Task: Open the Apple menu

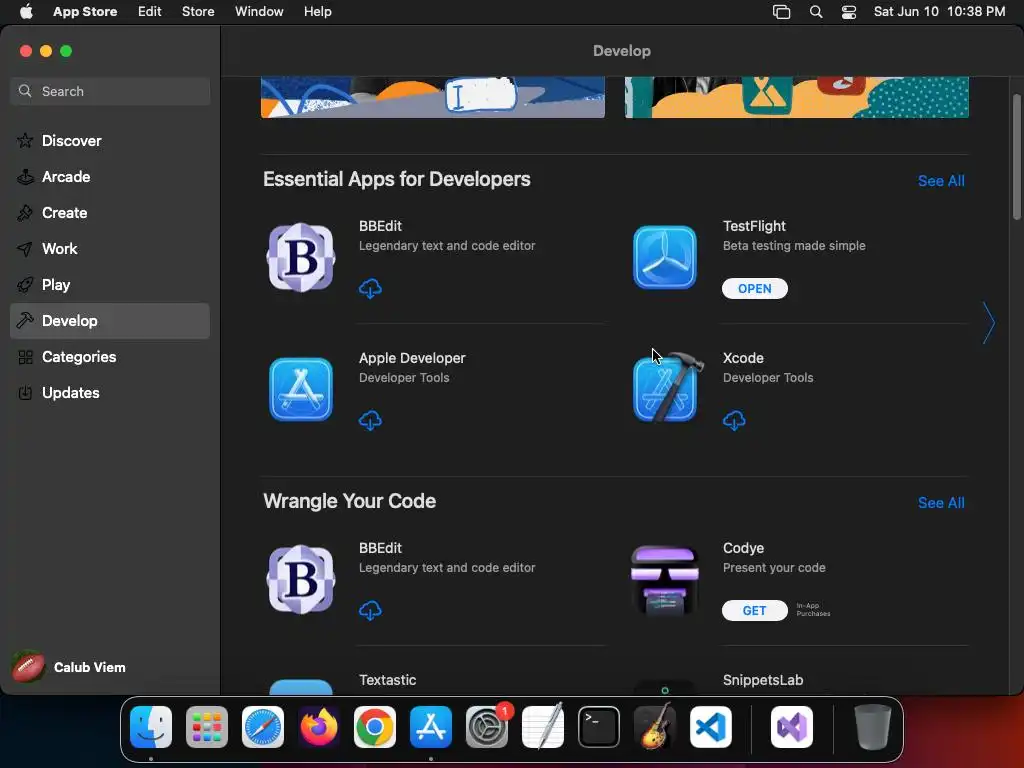Action: [26, 12]
